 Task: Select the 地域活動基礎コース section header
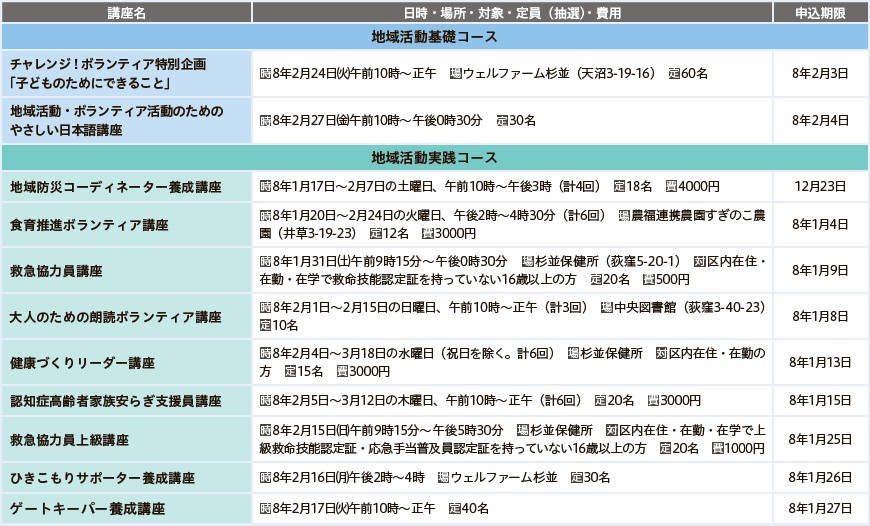point(434,37)
